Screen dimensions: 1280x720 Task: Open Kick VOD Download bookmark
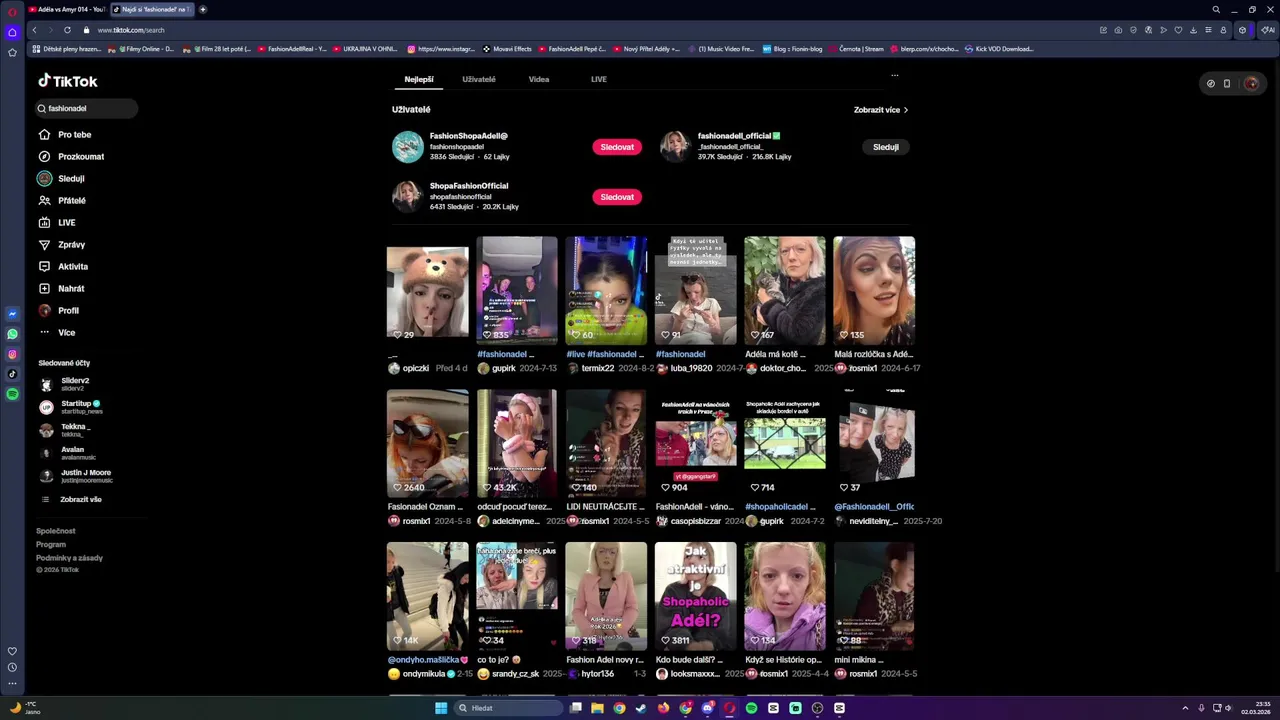click(999, 48)
